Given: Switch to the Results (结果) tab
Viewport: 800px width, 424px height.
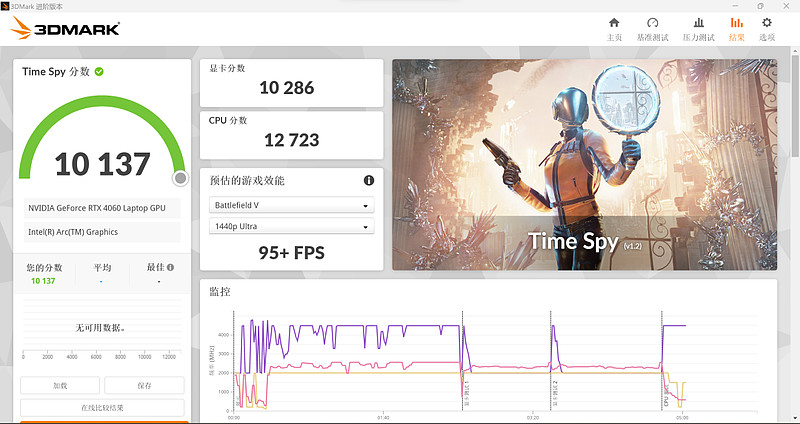Looking at the screenshot, I should [736, 29].
